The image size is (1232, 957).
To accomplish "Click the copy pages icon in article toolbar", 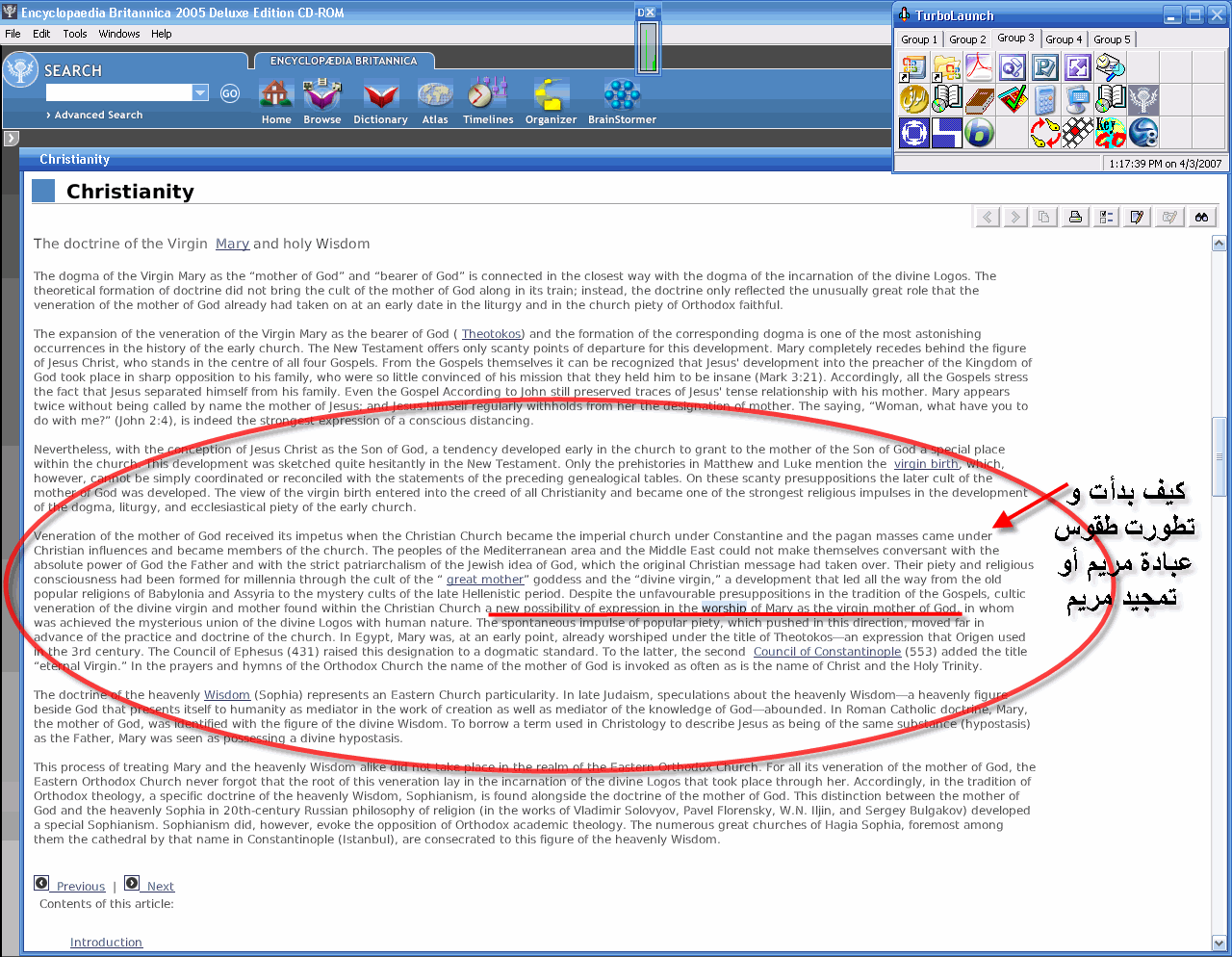I will pos(1044,217).
